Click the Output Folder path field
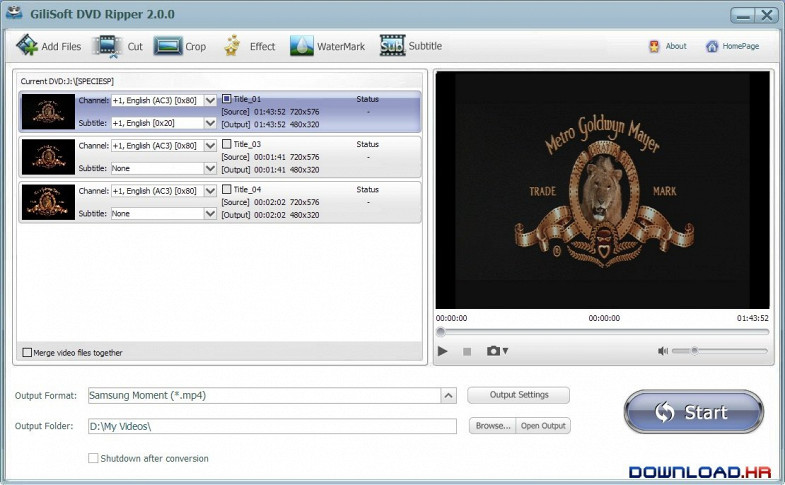The width and height of the screenshot is (785, 485). (272, 426)
